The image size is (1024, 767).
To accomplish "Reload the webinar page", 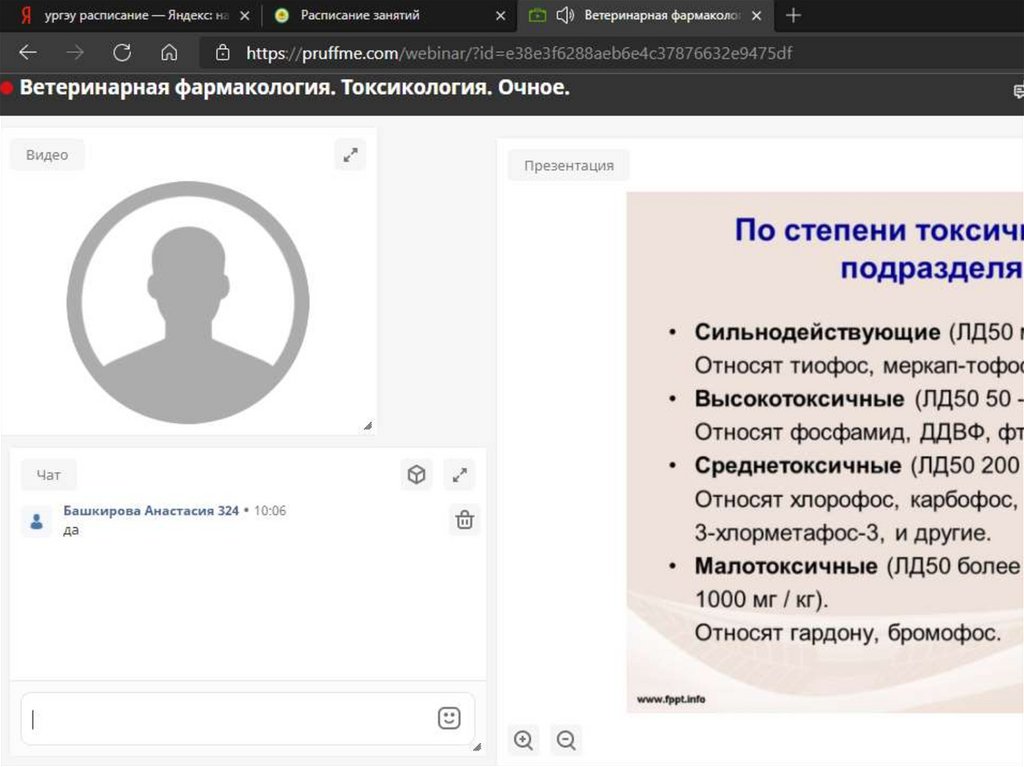I will [122, 53].
